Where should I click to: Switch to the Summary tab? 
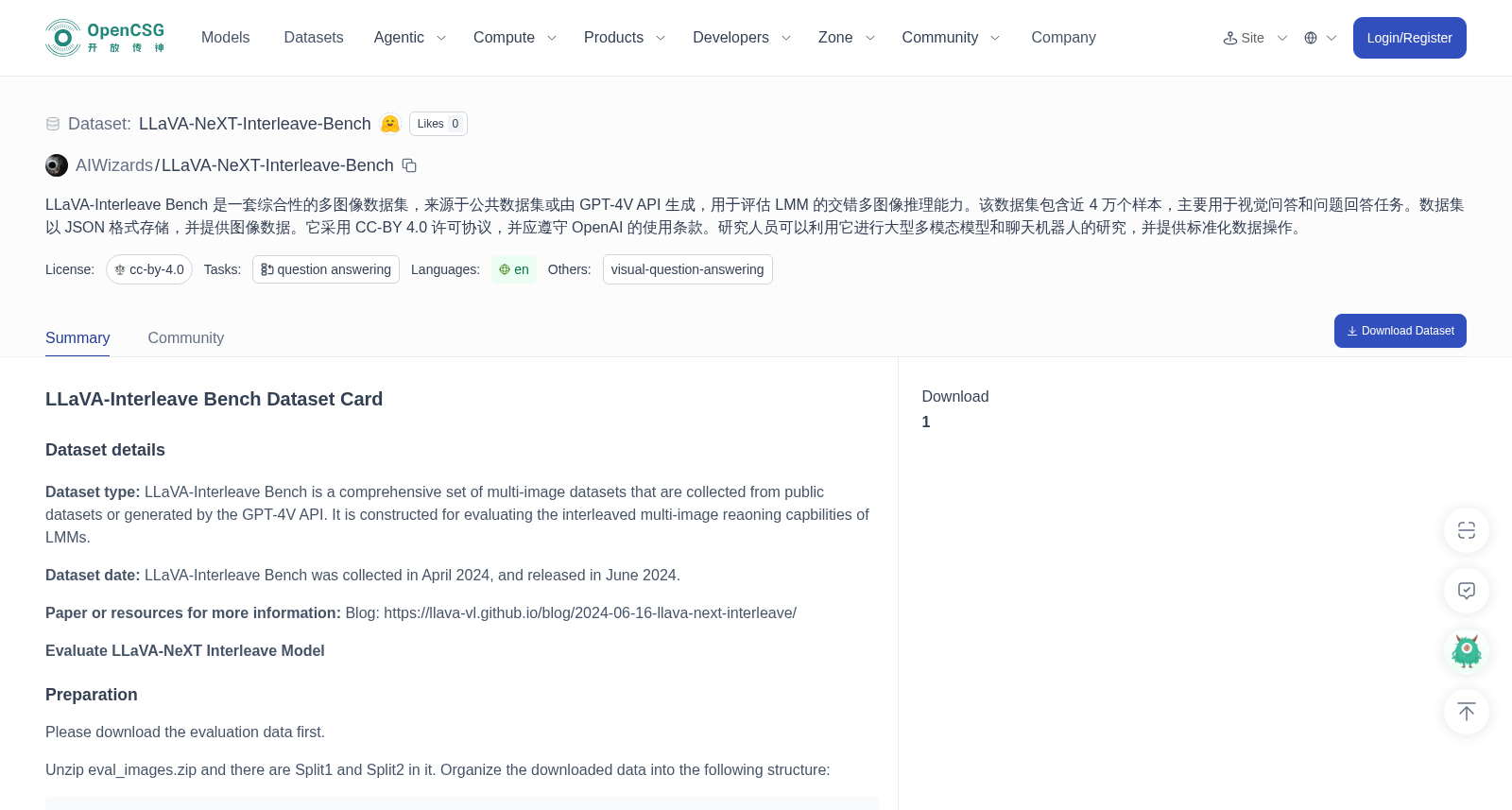tap(77, 338)
